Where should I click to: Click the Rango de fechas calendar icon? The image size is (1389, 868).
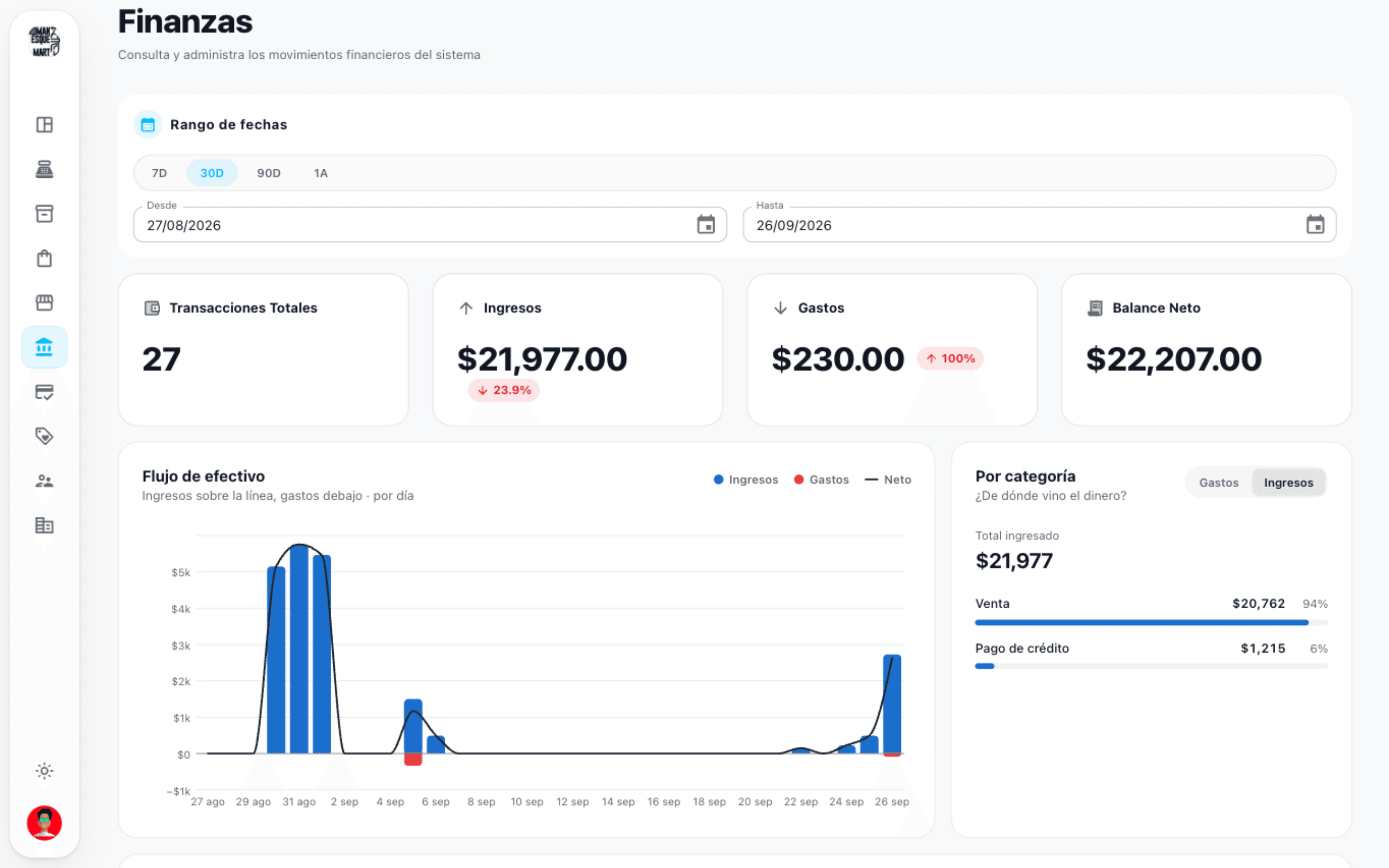[148, 124]
